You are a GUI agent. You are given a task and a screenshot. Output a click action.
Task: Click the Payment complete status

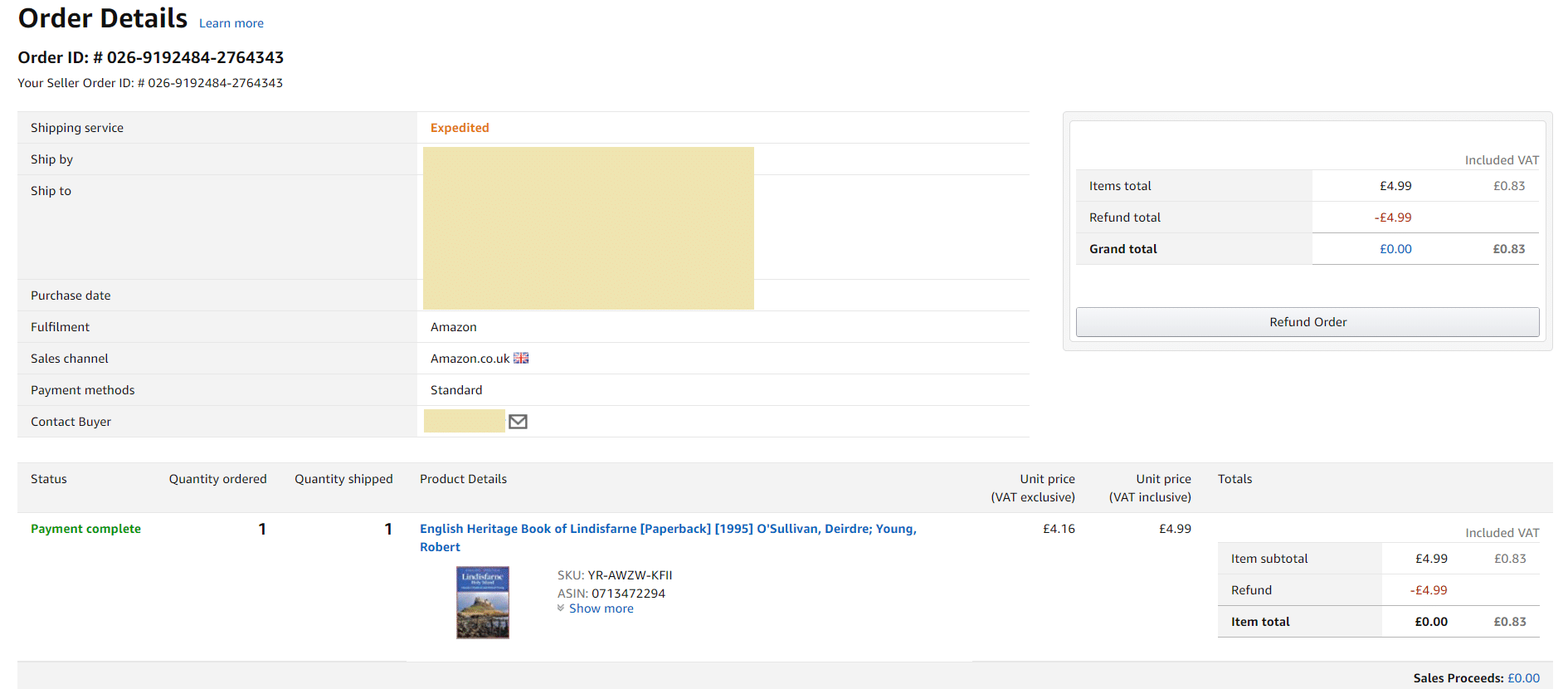coord(85,529)
